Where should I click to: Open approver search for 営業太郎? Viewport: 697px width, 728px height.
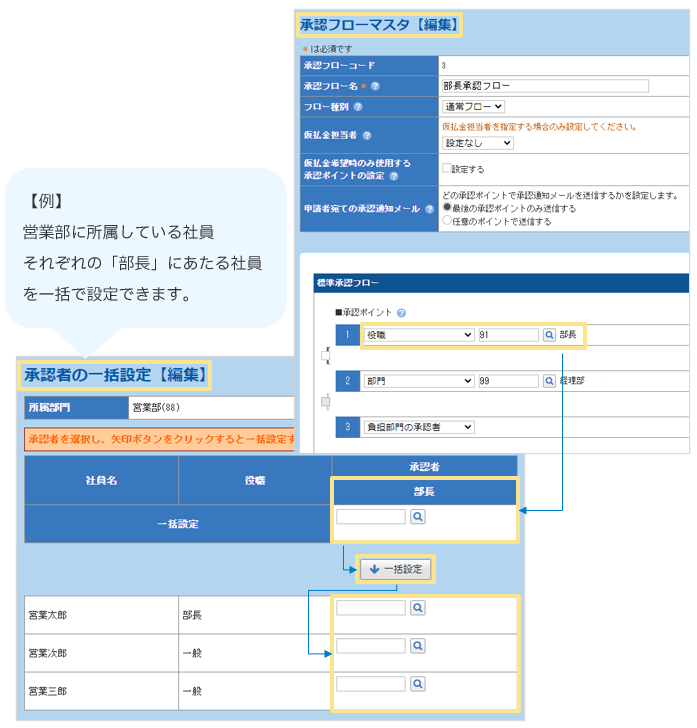point(418,608)
